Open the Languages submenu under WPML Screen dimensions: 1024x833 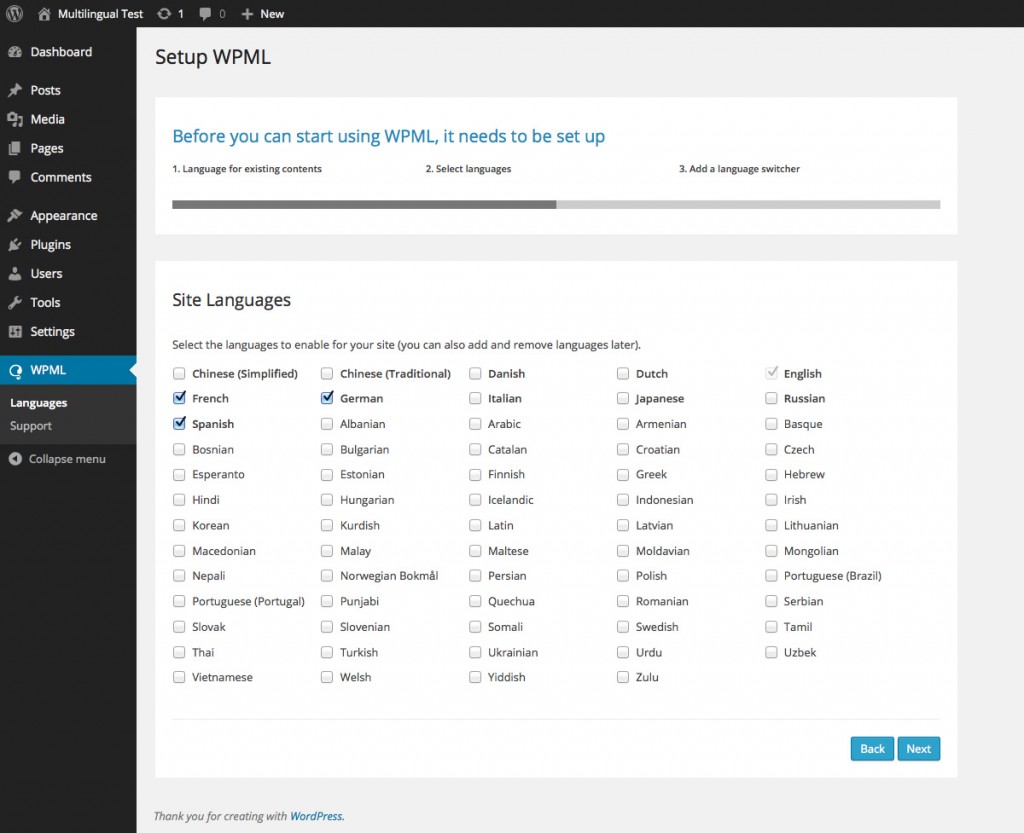(37, 402)
